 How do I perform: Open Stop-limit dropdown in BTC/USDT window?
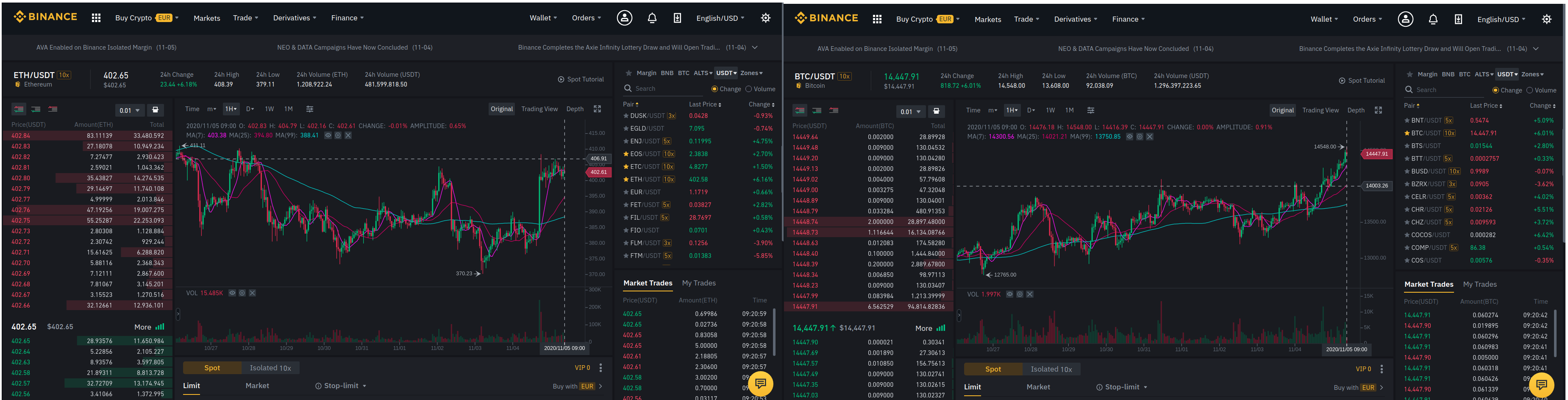[x=1121, y=387]
